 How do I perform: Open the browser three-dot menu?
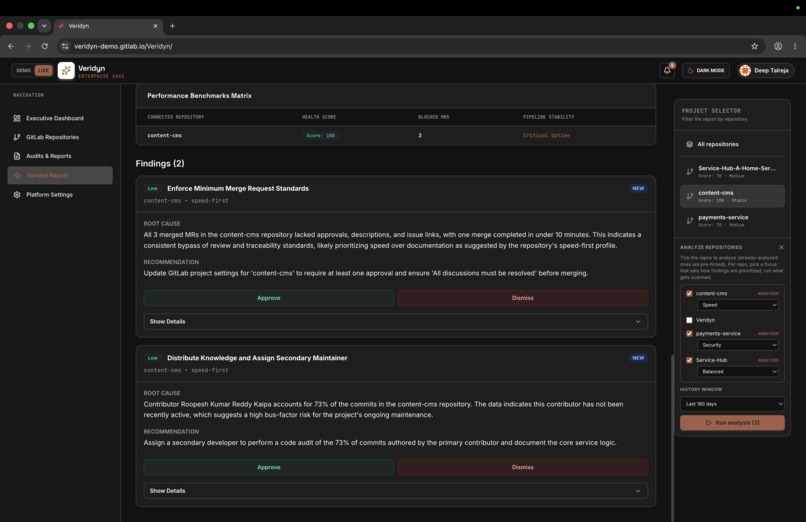795,46
